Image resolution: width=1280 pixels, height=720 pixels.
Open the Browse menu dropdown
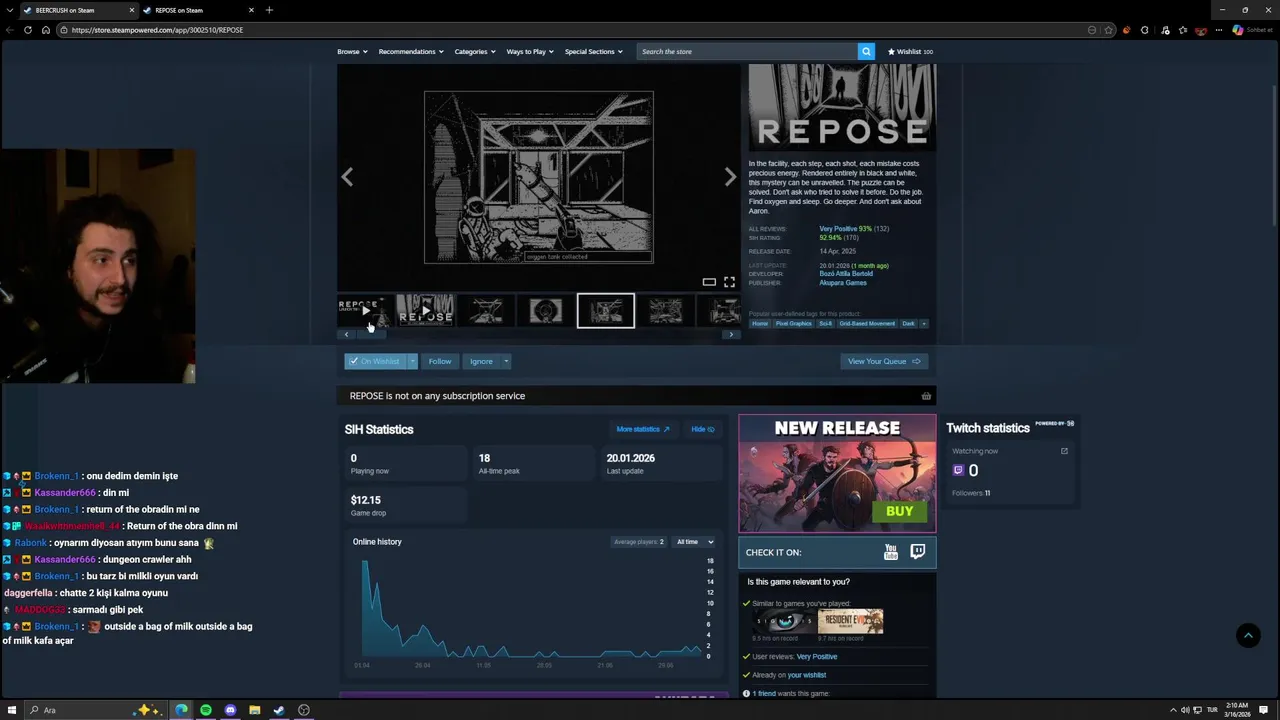coord(352,51)
